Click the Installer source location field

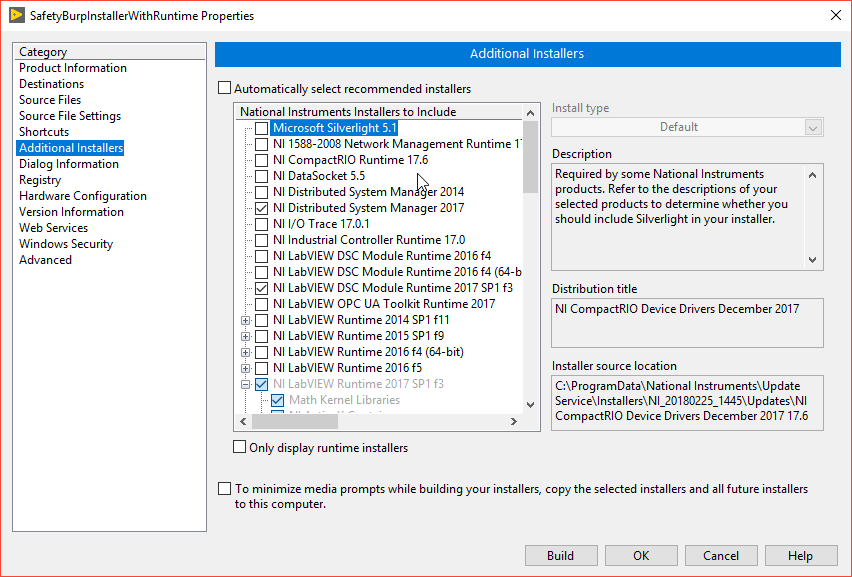687,403
